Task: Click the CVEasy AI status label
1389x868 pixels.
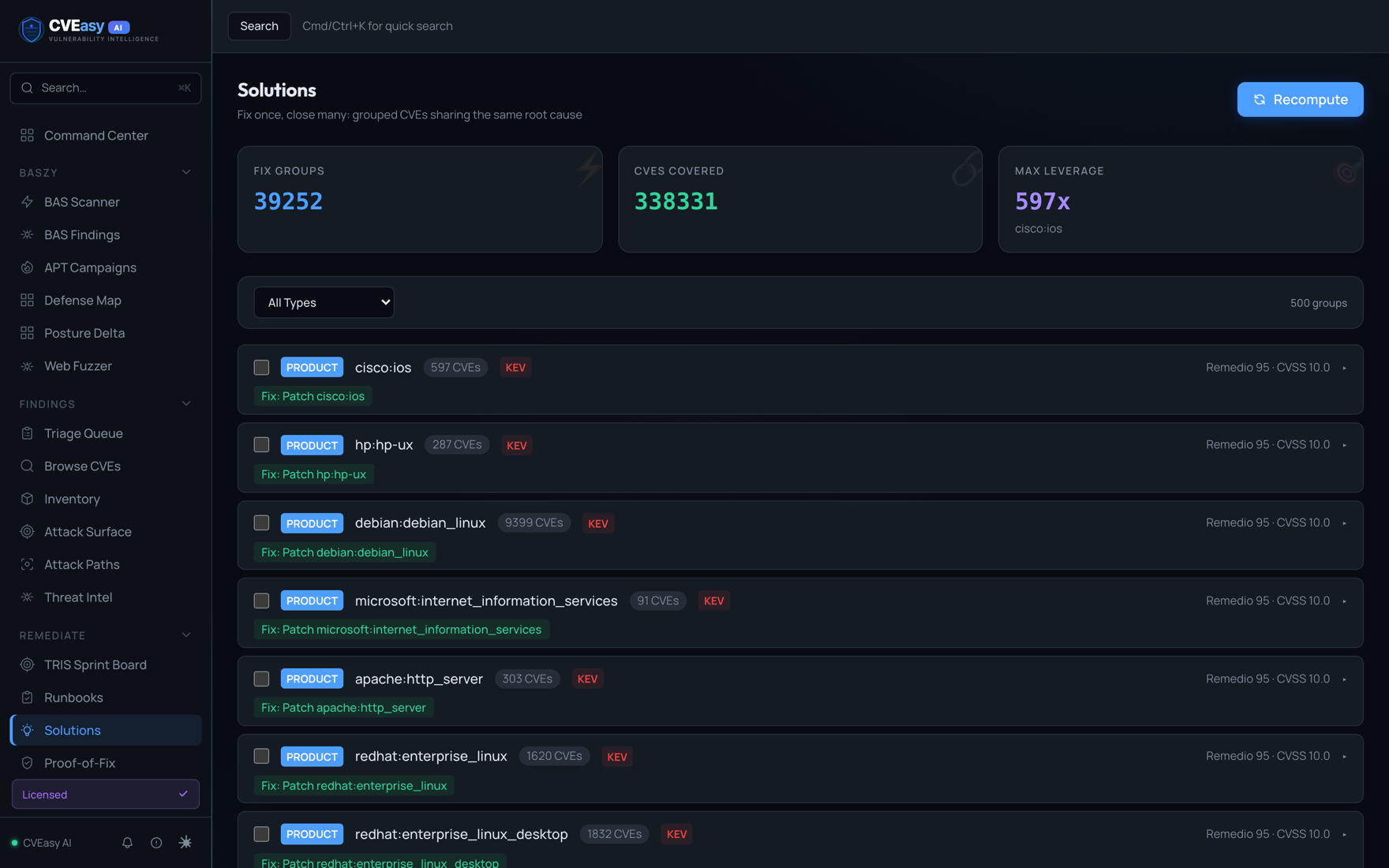Action: point(47,843)
